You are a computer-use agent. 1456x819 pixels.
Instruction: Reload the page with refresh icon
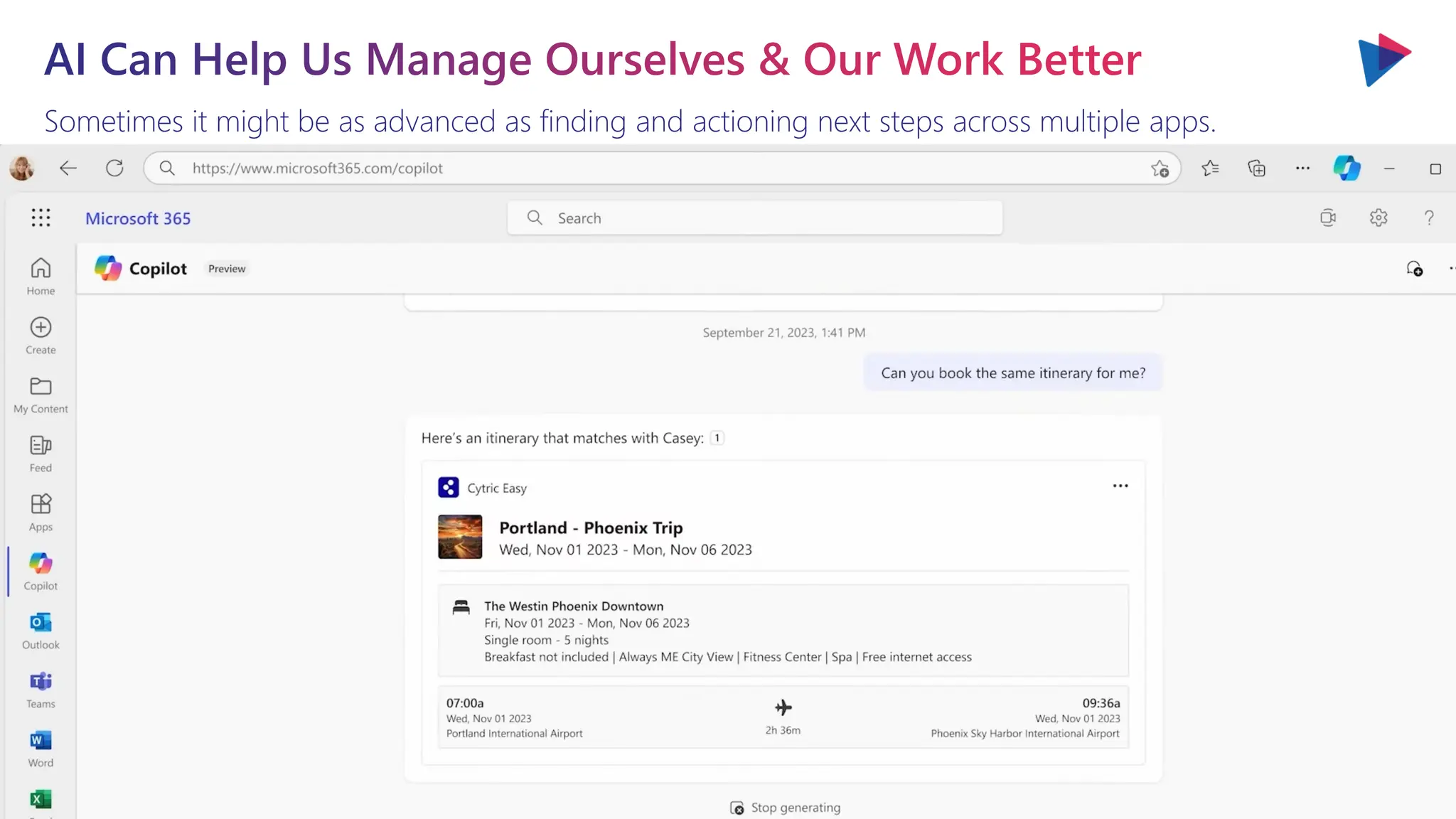(114, 168)
